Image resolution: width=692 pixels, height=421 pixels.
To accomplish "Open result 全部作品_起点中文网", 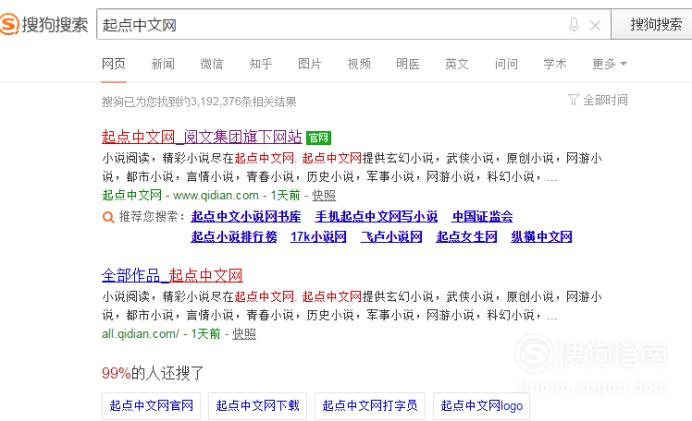I will tap(172, 276).
